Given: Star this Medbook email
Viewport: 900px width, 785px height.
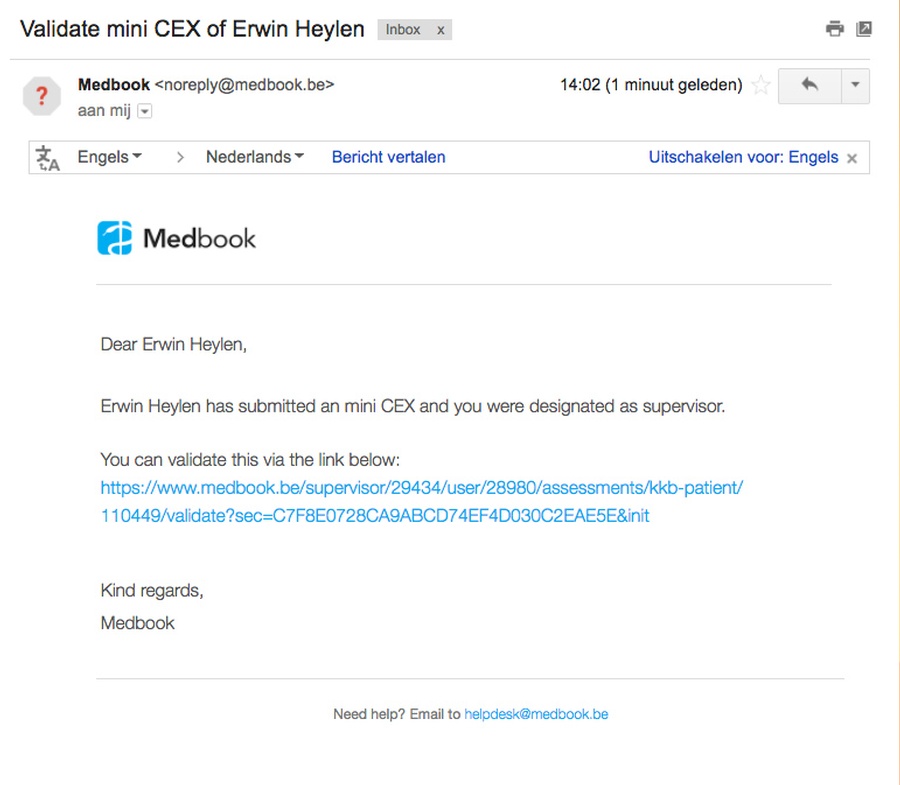Looking at the screenshot, I should click(761, 86).
